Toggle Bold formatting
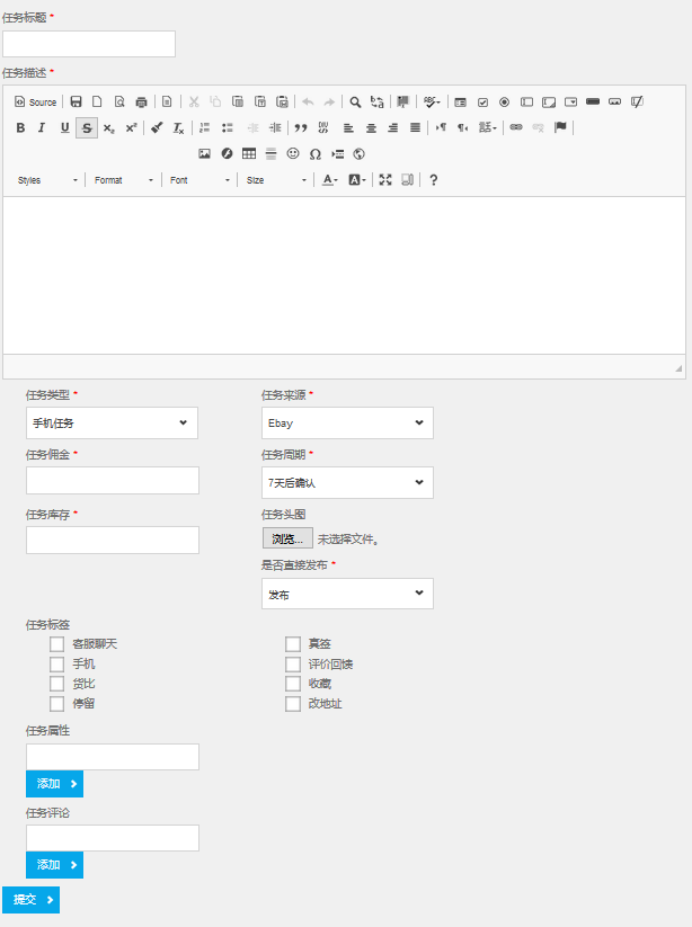This screenshot has width=692, height=927. (x=21, y=128)
